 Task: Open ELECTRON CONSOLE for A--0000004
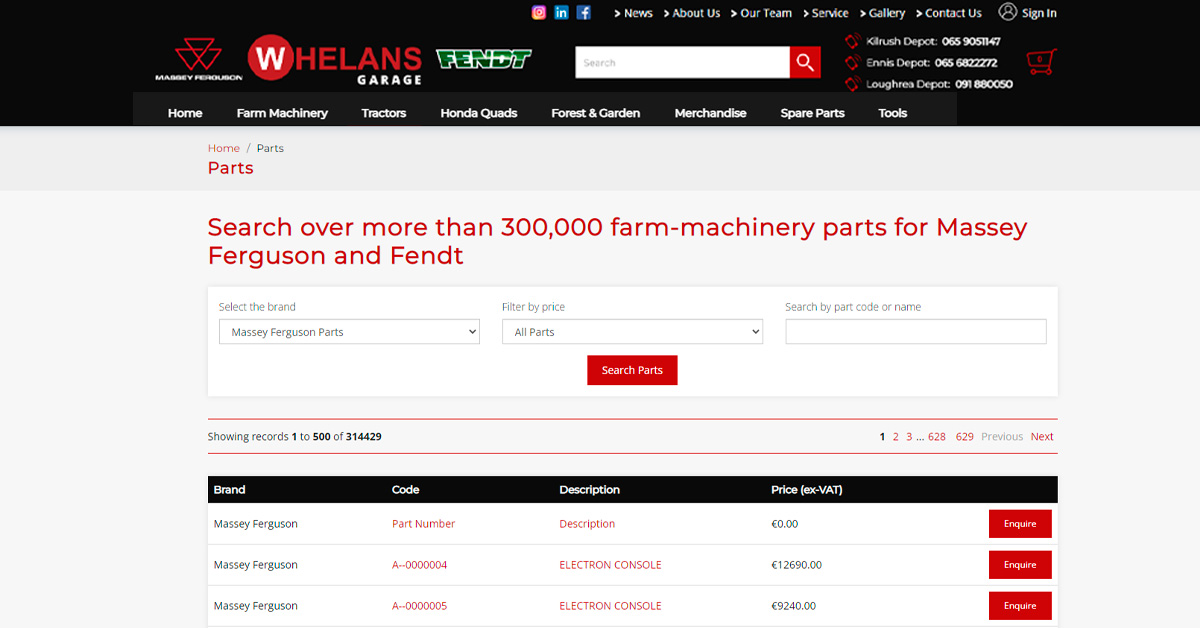tap(610, 565)
